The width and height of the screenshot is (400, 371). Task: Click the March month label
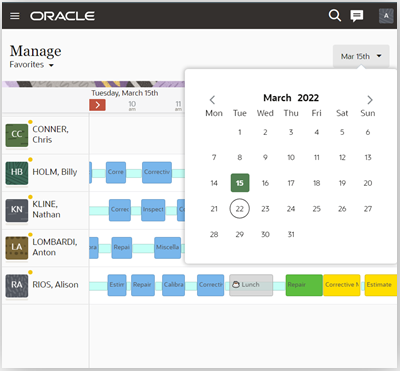click(277, 98)
